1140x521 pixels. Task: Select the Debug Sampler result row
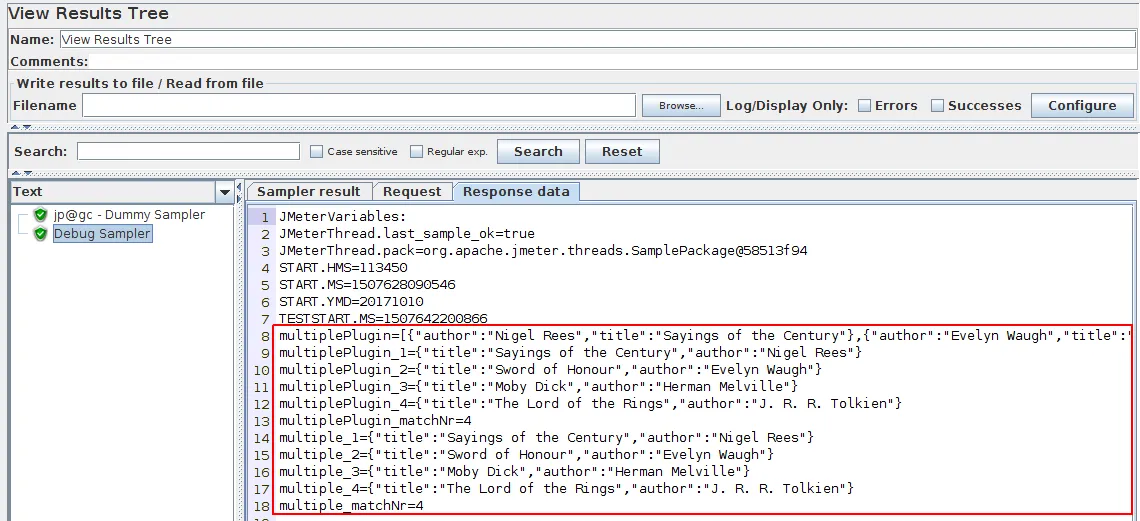pyautogui.click(x=103, y=233)
